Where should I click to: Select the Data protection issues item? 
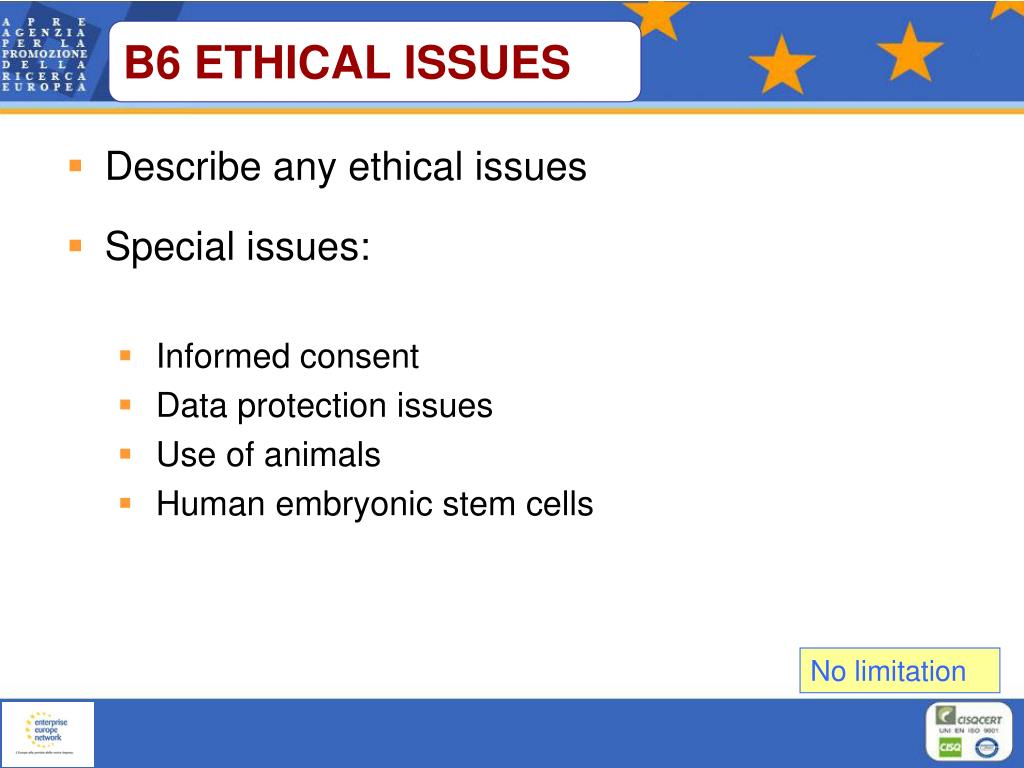click(325, 406)
